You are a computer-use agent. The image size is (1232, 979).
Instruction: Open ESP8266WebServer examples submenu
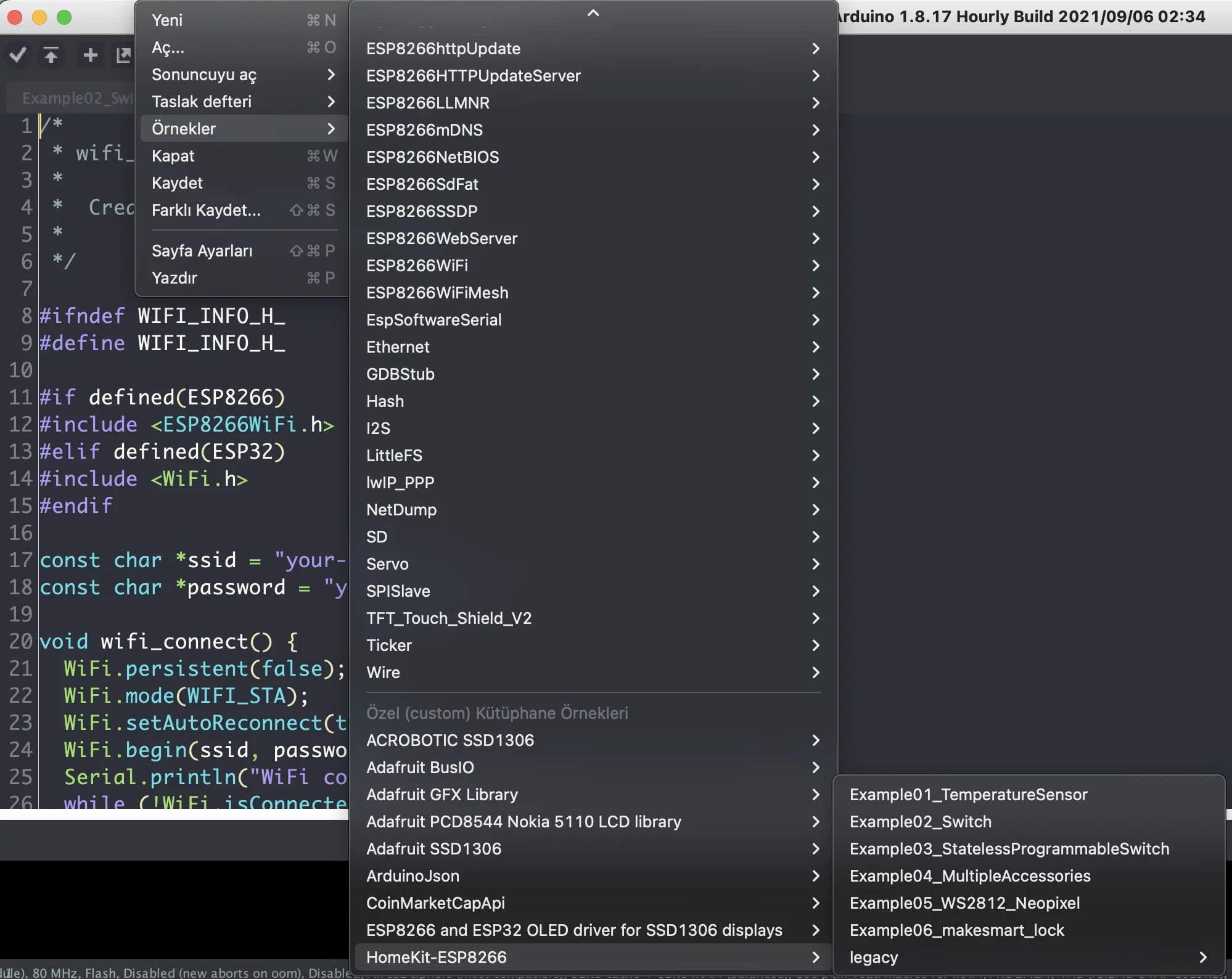point(593,239)
